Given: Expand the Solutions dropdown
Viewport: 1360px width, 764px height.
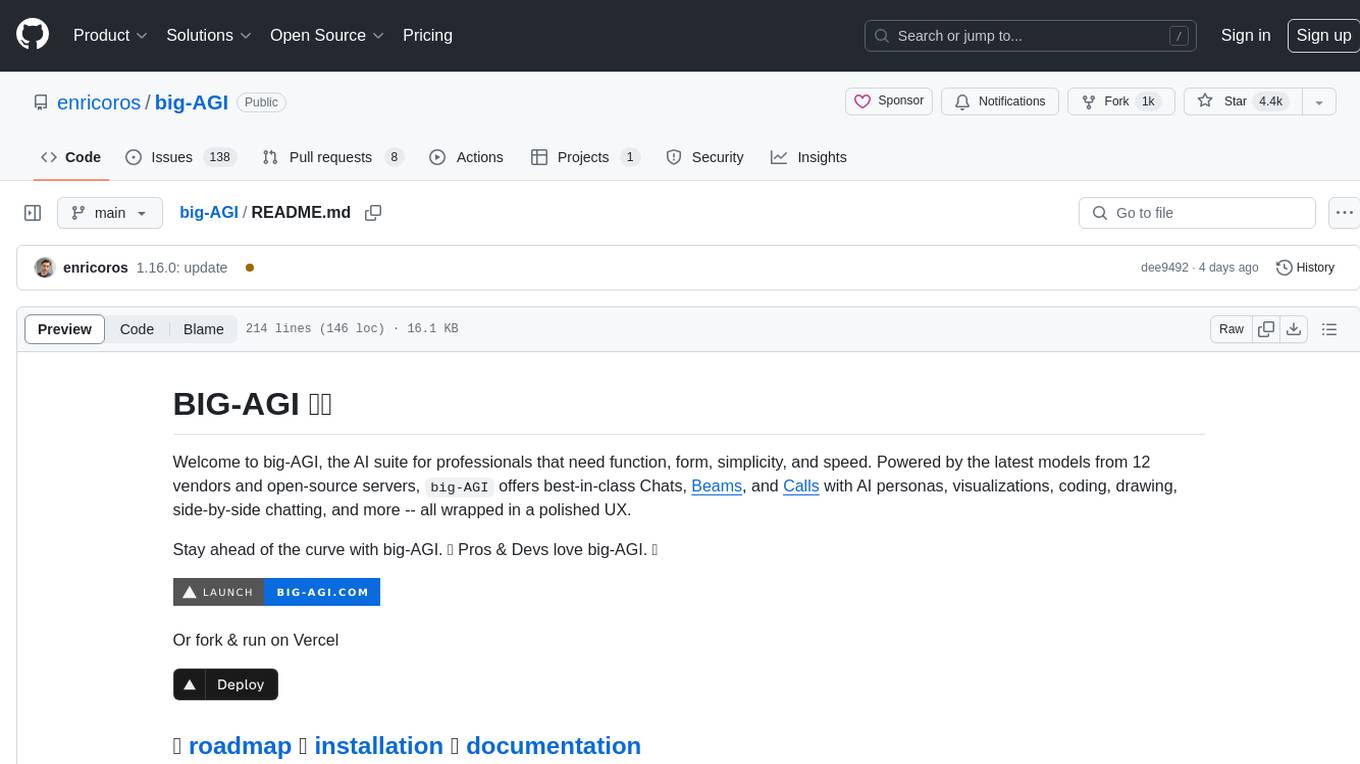Looking at the screenshot, I should point(209,35).
